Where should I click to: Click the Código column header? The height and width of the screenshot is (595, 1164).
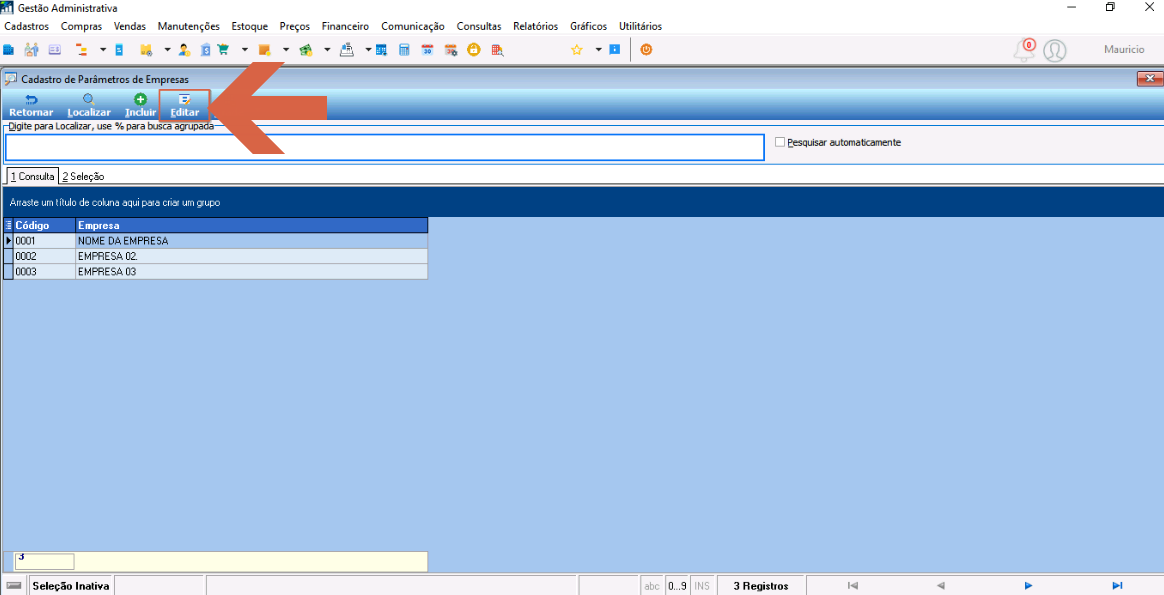(x=45, y=225)
